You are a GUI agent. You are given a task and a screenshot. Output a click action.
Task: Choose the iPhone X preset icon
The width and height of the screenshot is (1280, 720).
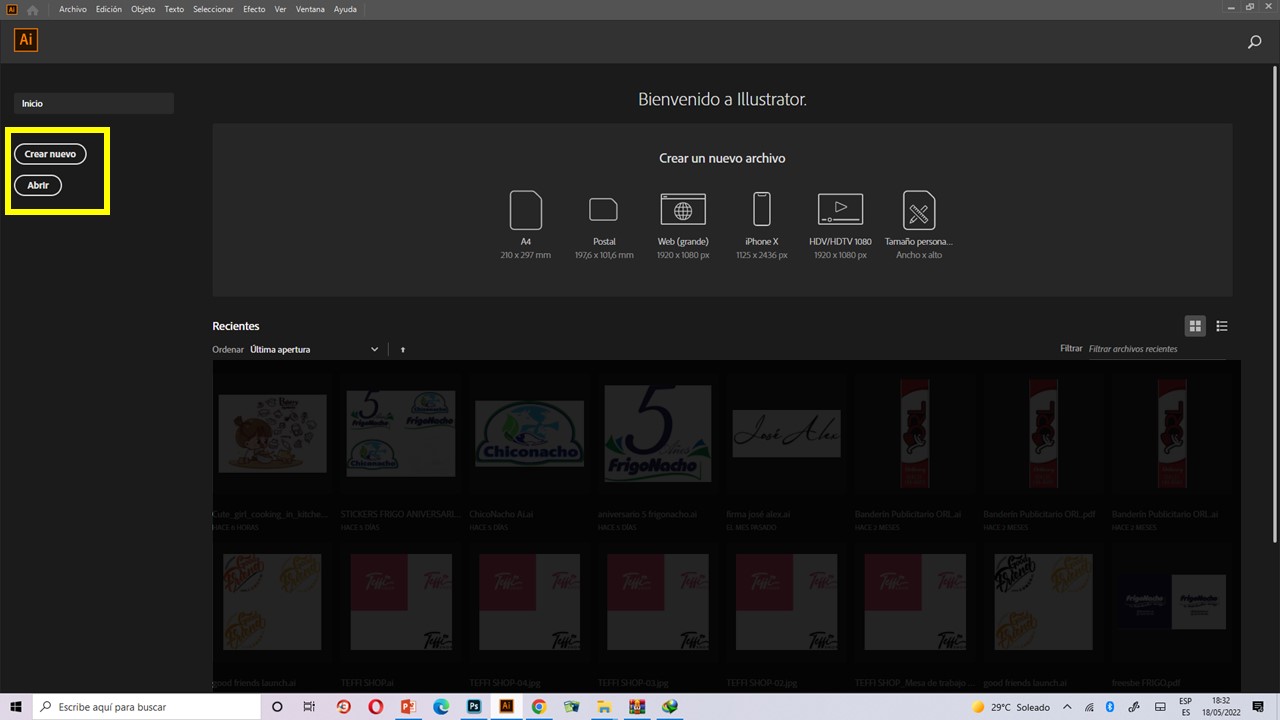pos(762,209)
